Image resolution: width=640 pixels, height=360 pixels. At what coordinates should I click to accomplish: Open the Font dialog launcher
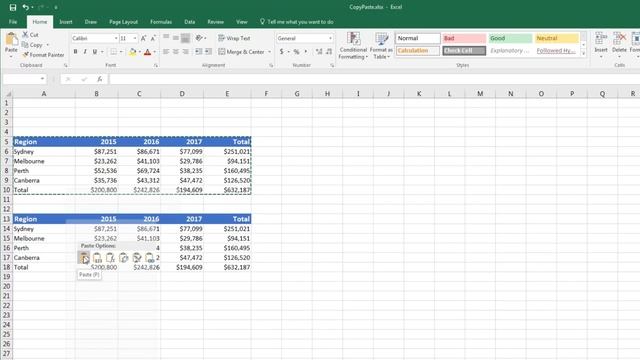156,65
